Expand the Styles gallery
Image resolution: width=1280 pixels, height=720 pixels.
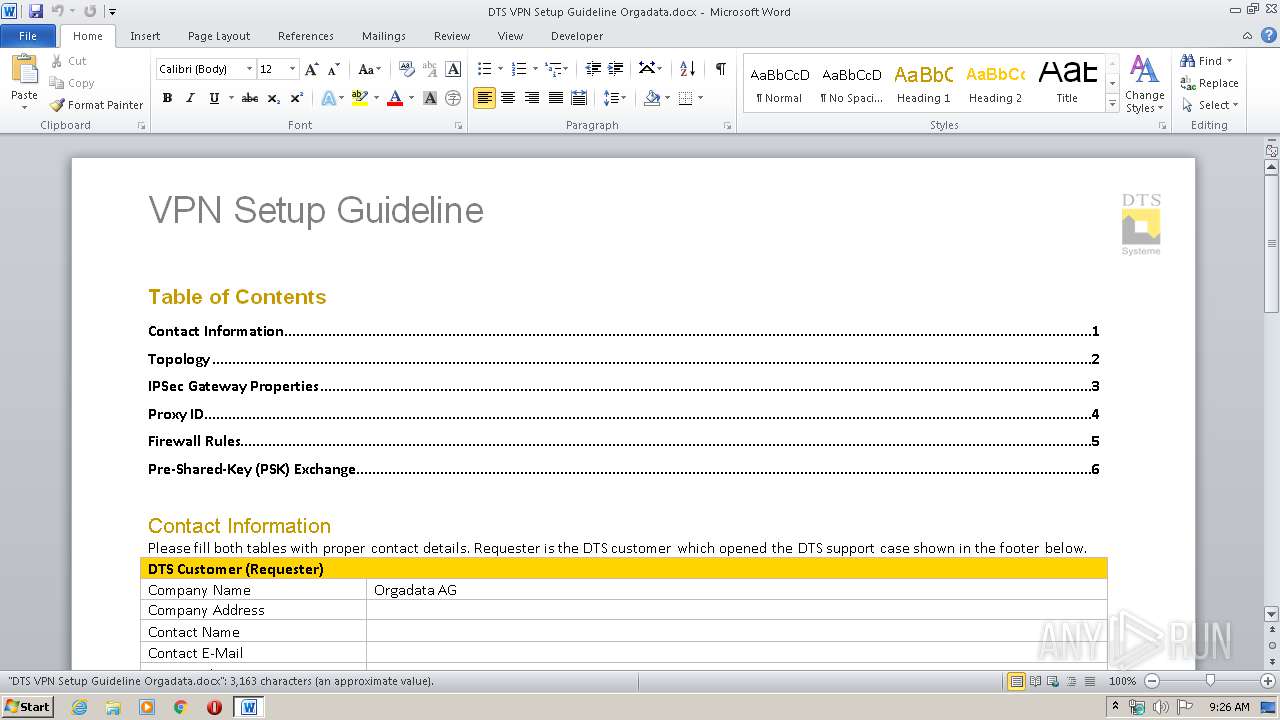[x=1112, y=104]
